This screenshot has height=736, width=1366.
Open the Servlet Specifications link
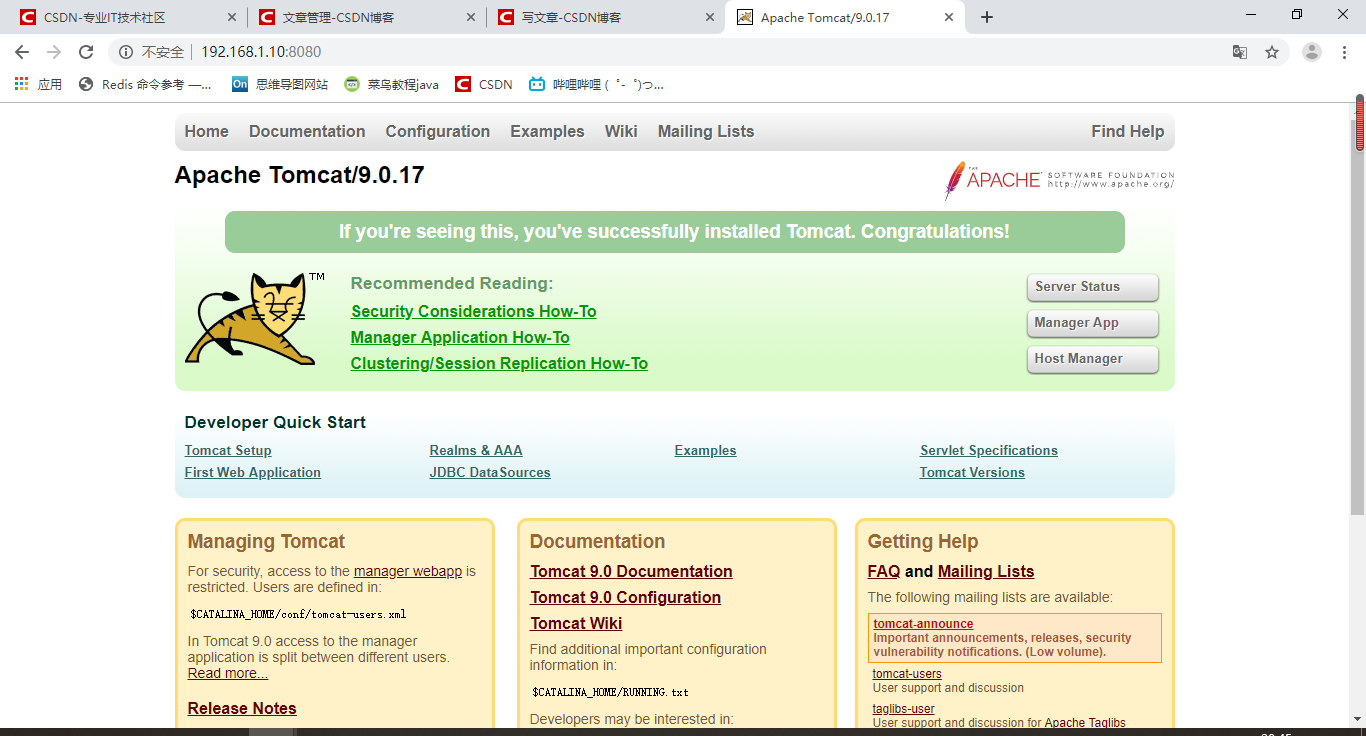tap(989, 451)
